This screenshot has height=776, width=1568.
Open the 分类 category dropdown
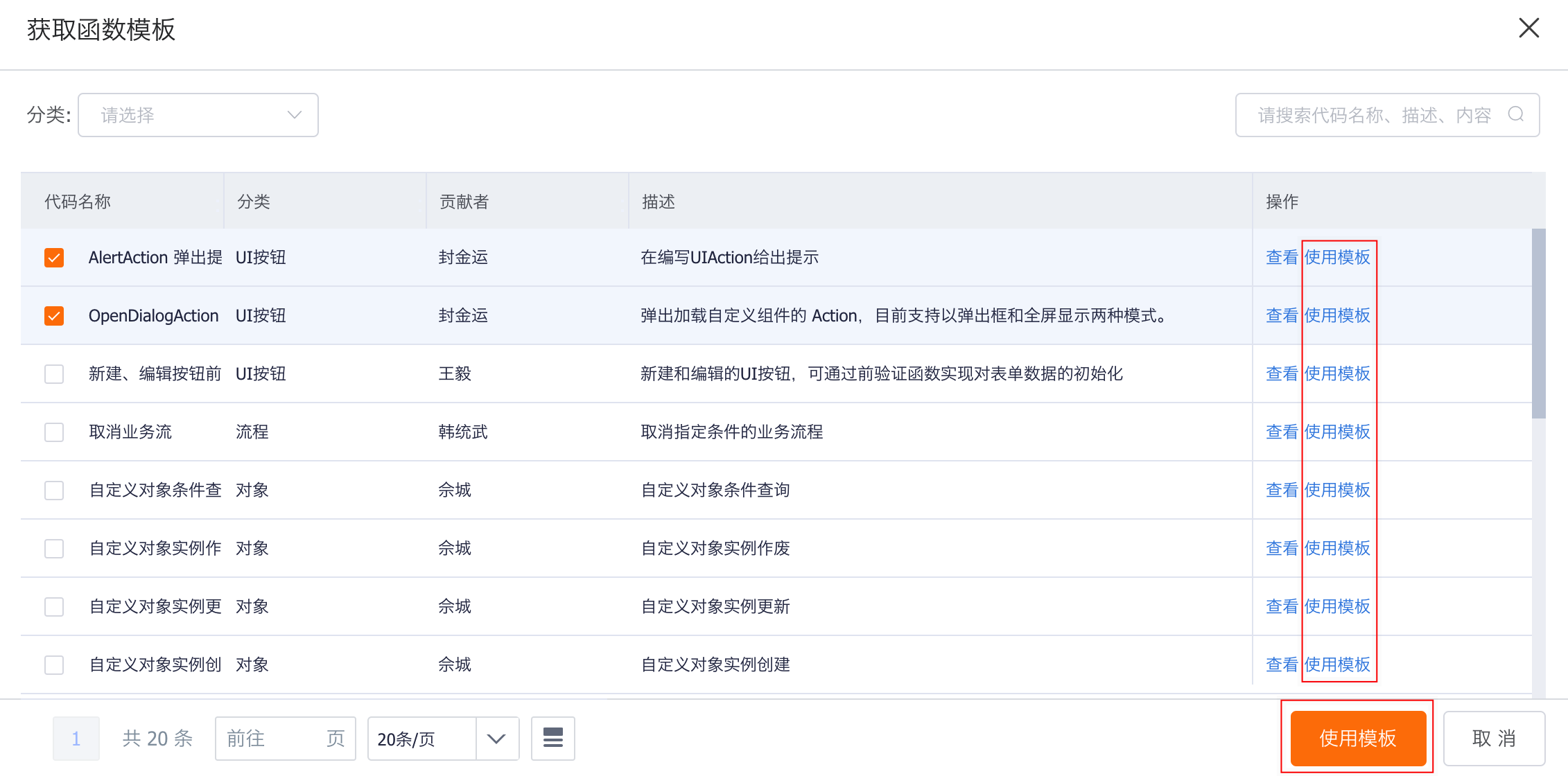pos(198,115)
